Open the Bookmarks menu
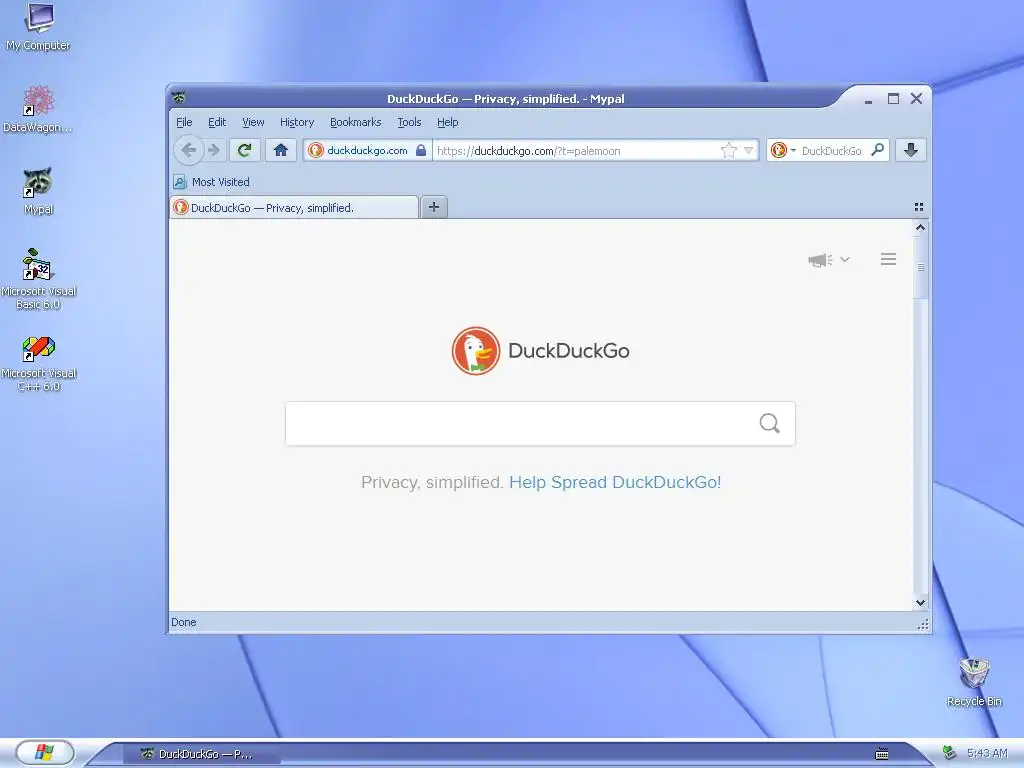1024x768 pixels. tap(355, 122)
